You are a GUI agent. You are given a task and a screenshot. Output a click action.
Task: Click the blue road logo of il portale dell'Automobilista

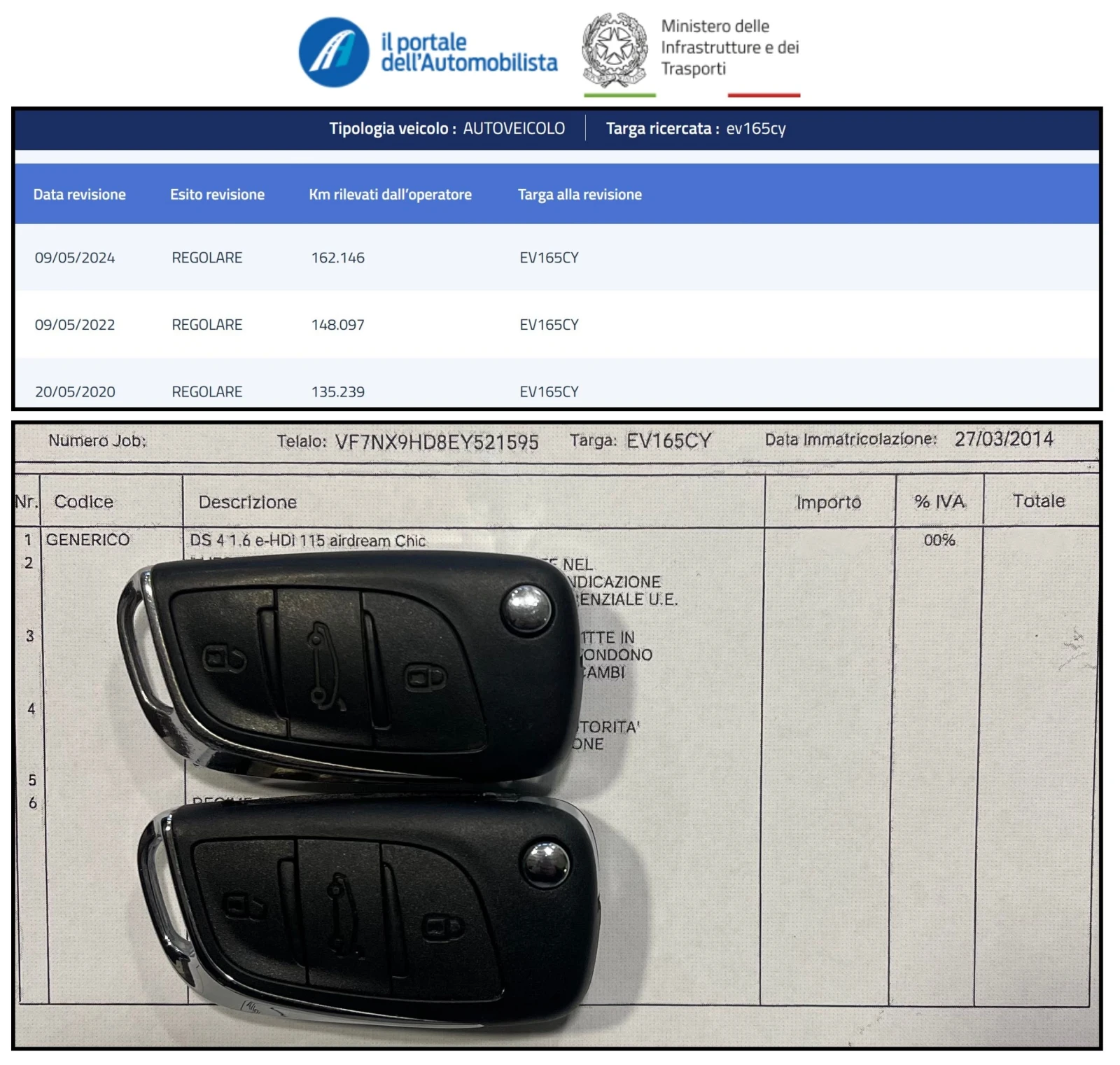[333, 53]
